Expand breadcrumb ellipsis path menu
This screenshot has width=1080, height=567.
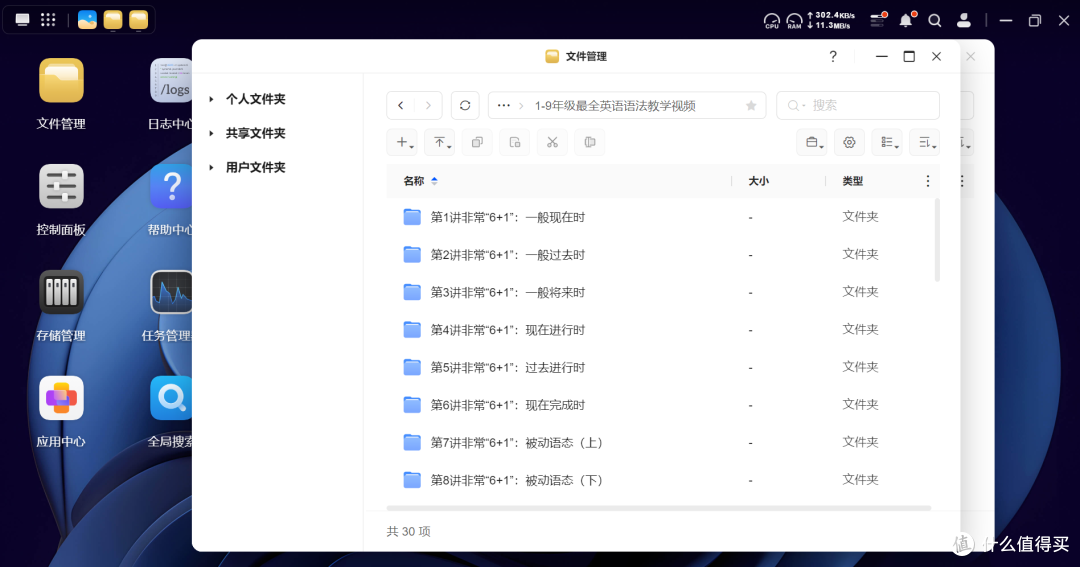[503, 105]
